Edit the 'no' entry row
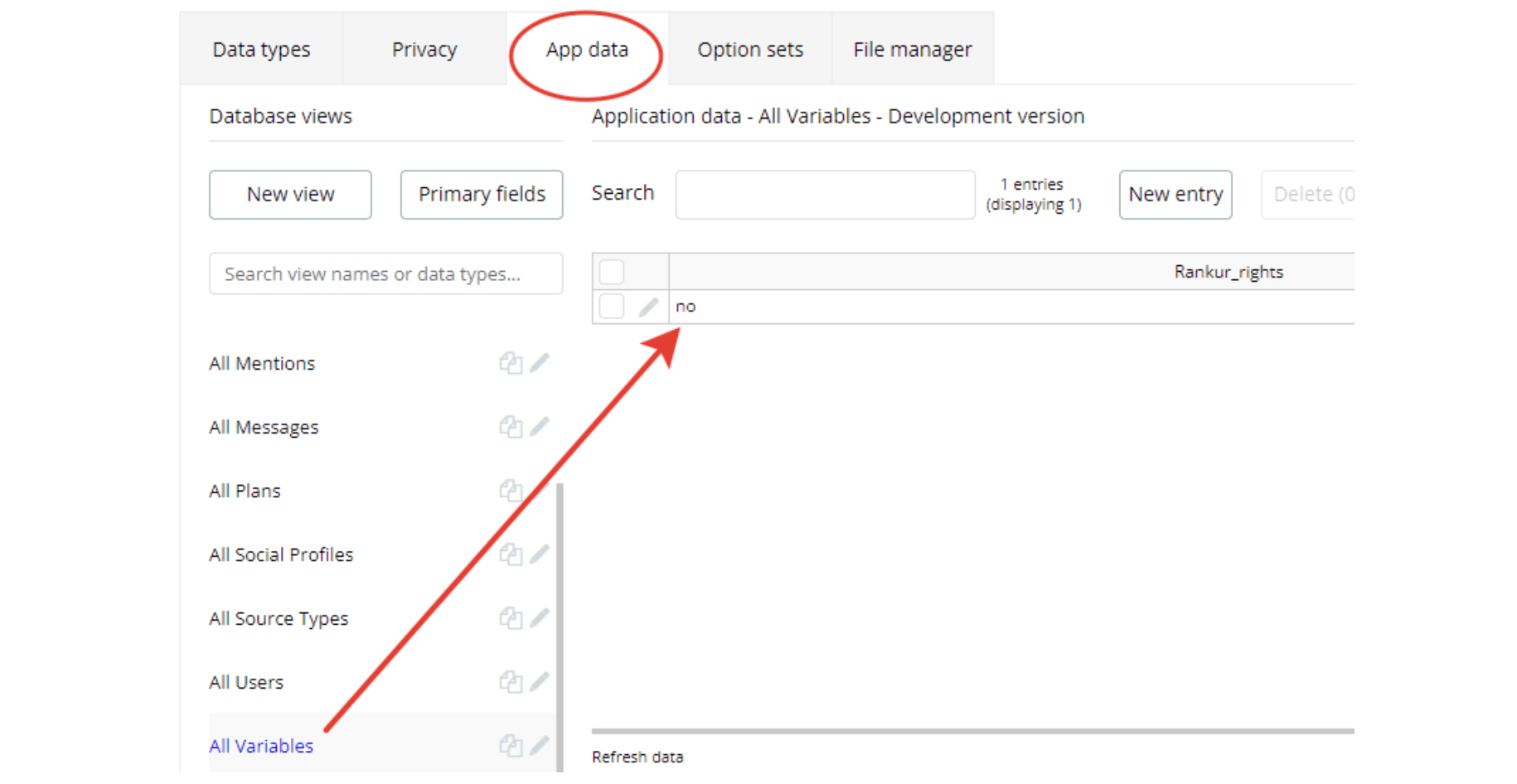 648,307
